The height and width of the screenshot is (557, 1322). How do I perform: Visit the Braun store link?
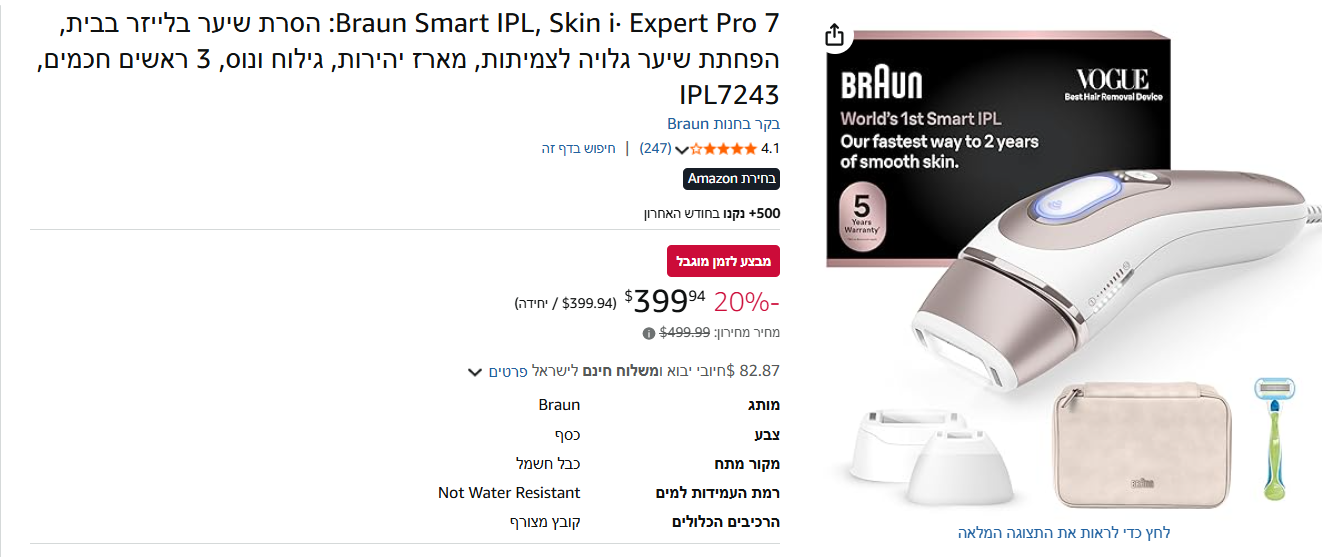[x=723, y=124]
